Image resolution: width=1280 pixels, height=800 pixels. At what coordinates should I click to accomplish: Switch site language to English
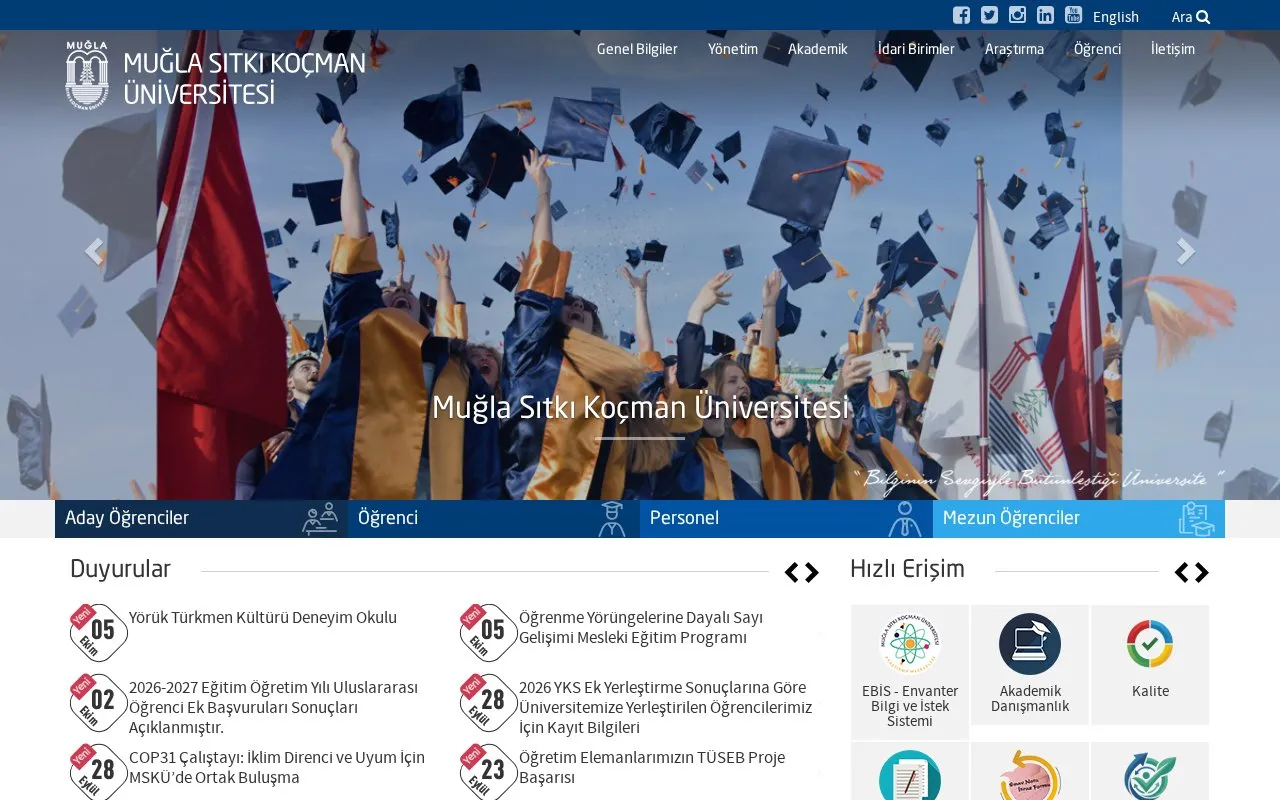1116,17
